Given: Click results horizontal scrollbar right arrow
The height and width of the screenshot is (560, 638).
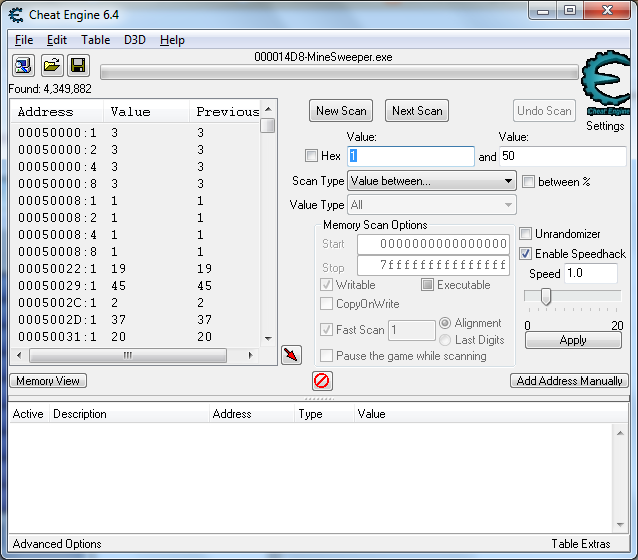Looking at the screenshot, I should pos(251,355).
